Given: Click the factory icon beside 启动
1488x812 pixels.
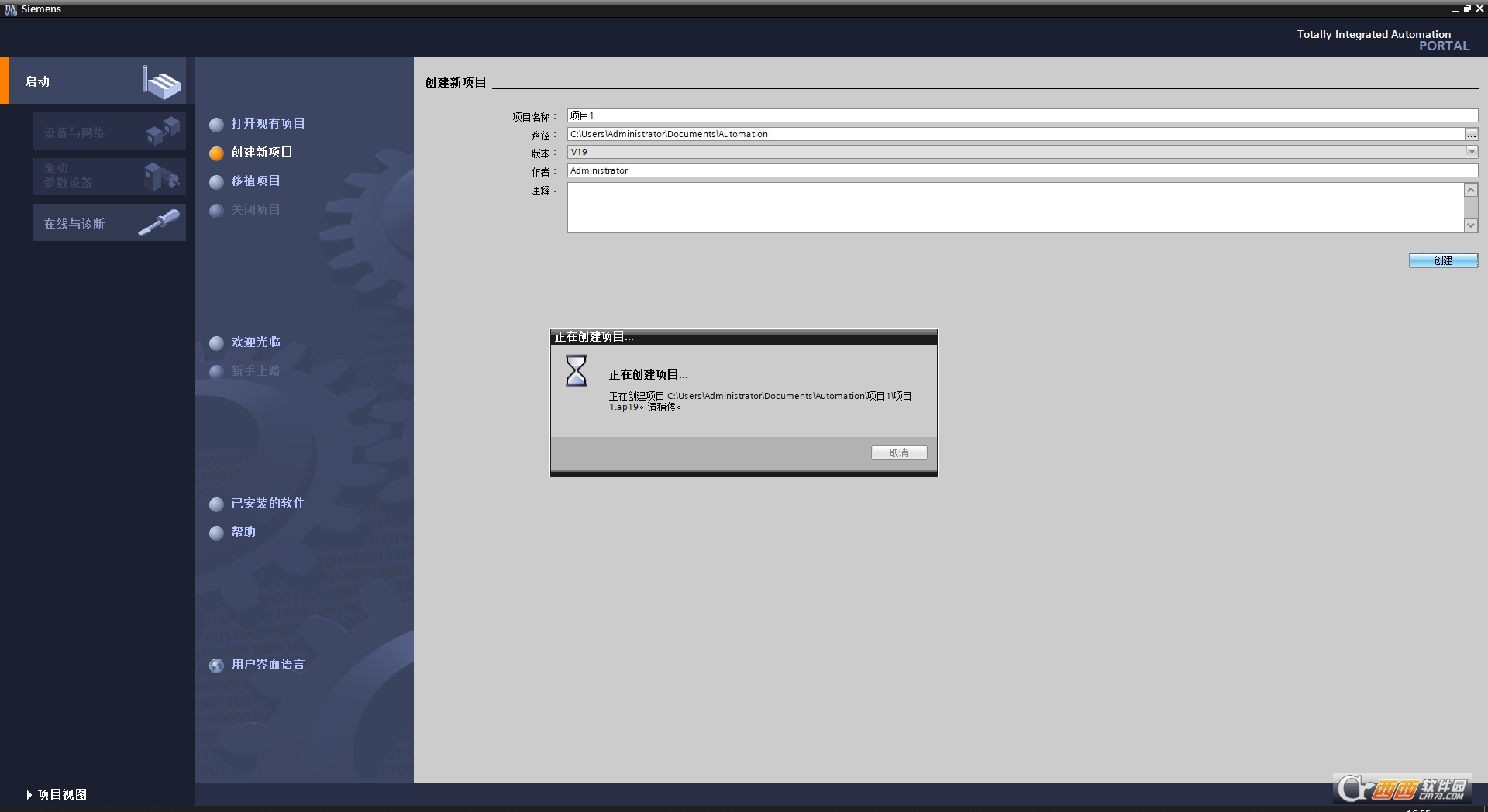Looking at the screenshot, I should coord(161,81).
